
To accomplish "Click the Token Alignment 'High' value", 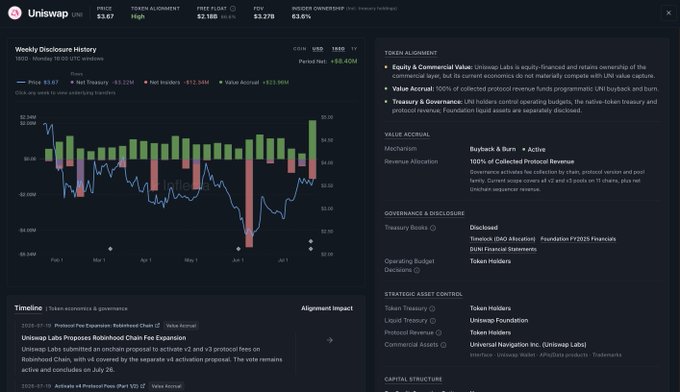I will coord(138,16).
